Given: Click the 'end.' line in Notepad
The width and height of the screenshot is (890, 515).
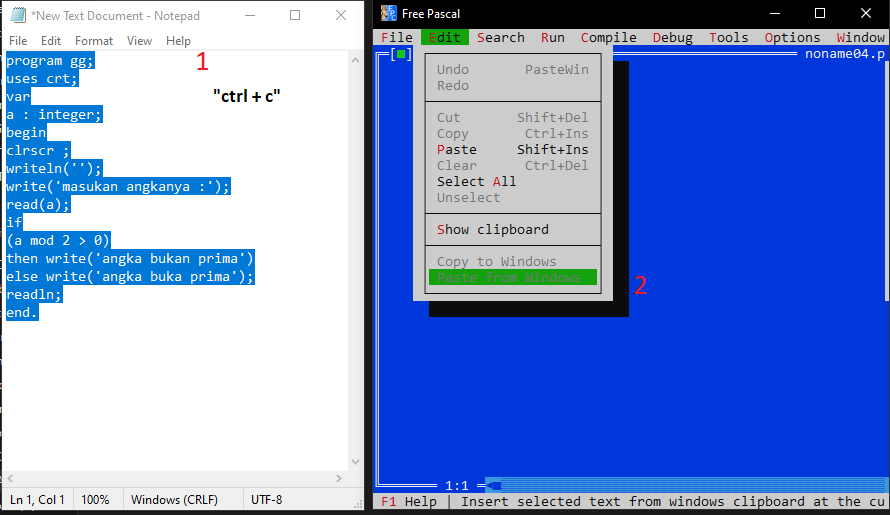Looking at the screenshot, I should [x=22, y=312].
